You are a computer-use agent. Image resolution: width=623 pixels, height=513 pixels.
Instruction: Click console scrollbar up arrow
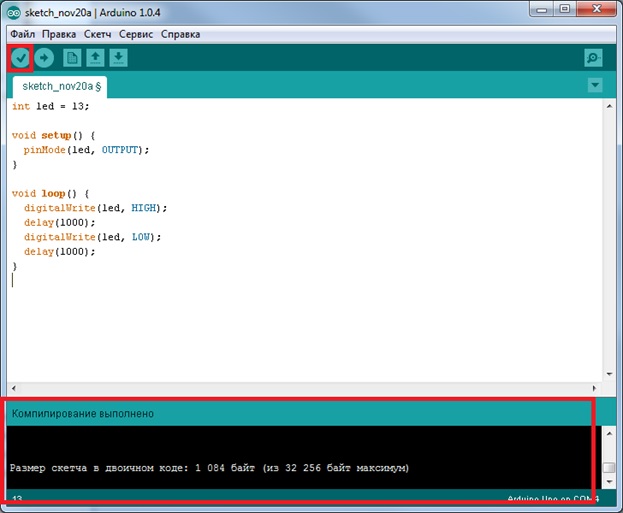[x=609, y=433]
